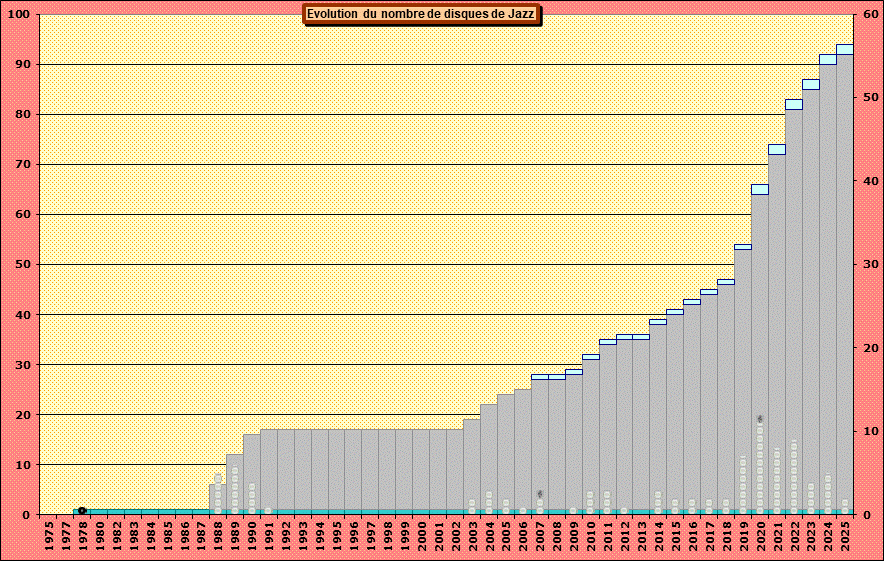Select the x-axis year label 2020
This screenshot has height=561, width=884.
(760, 535)
